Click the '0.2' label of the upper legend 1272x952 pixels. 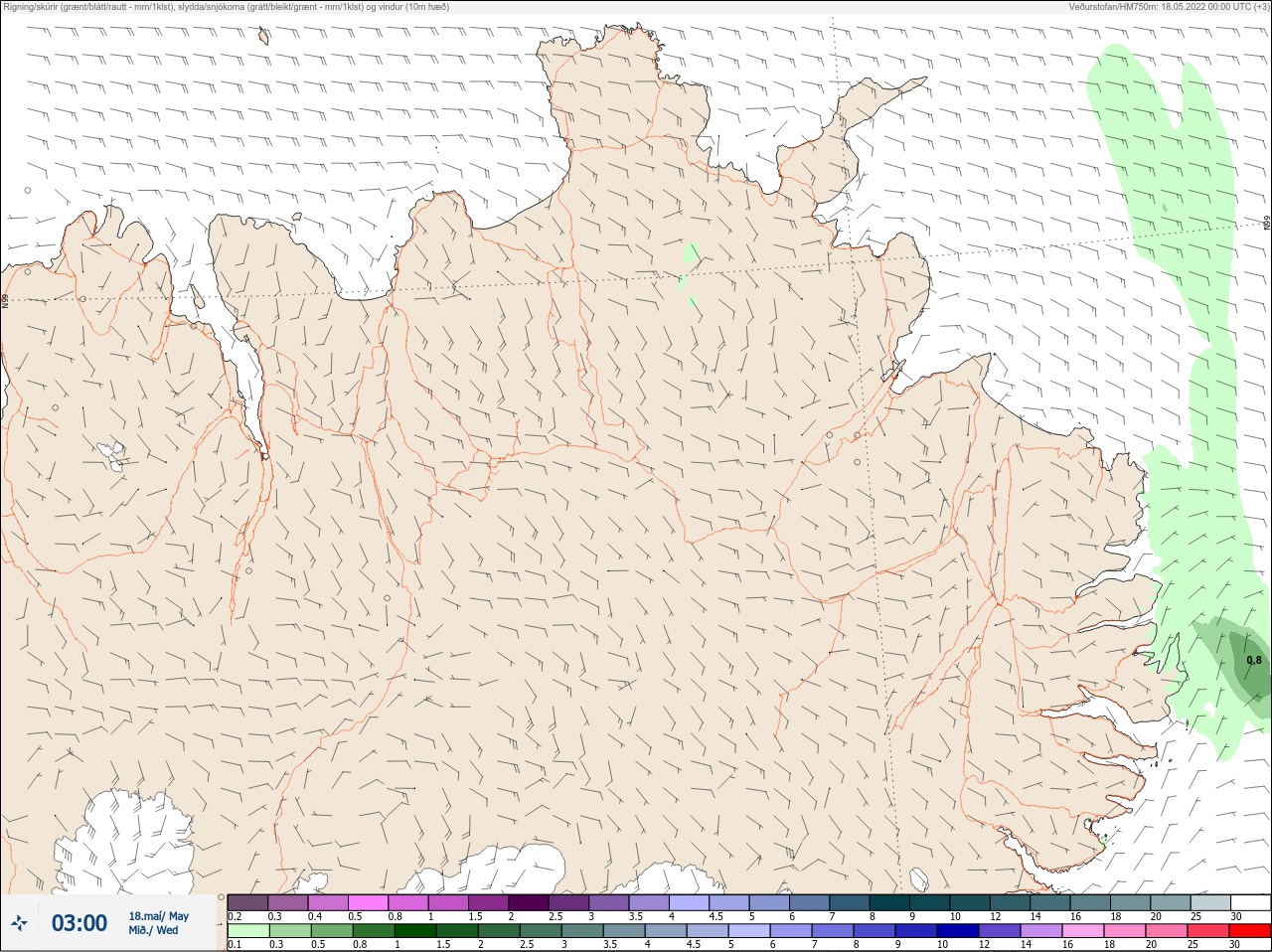(x=236, y=916)
